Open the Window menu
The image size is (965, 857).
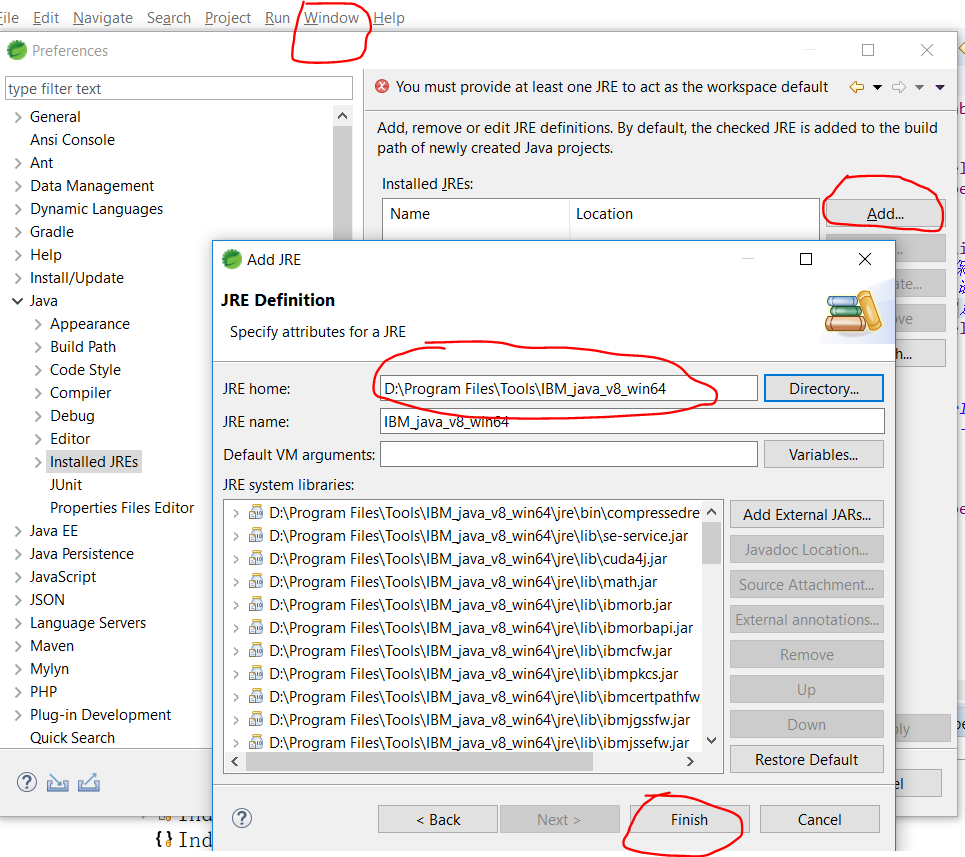pyautogui.click(x=333, y=17)
